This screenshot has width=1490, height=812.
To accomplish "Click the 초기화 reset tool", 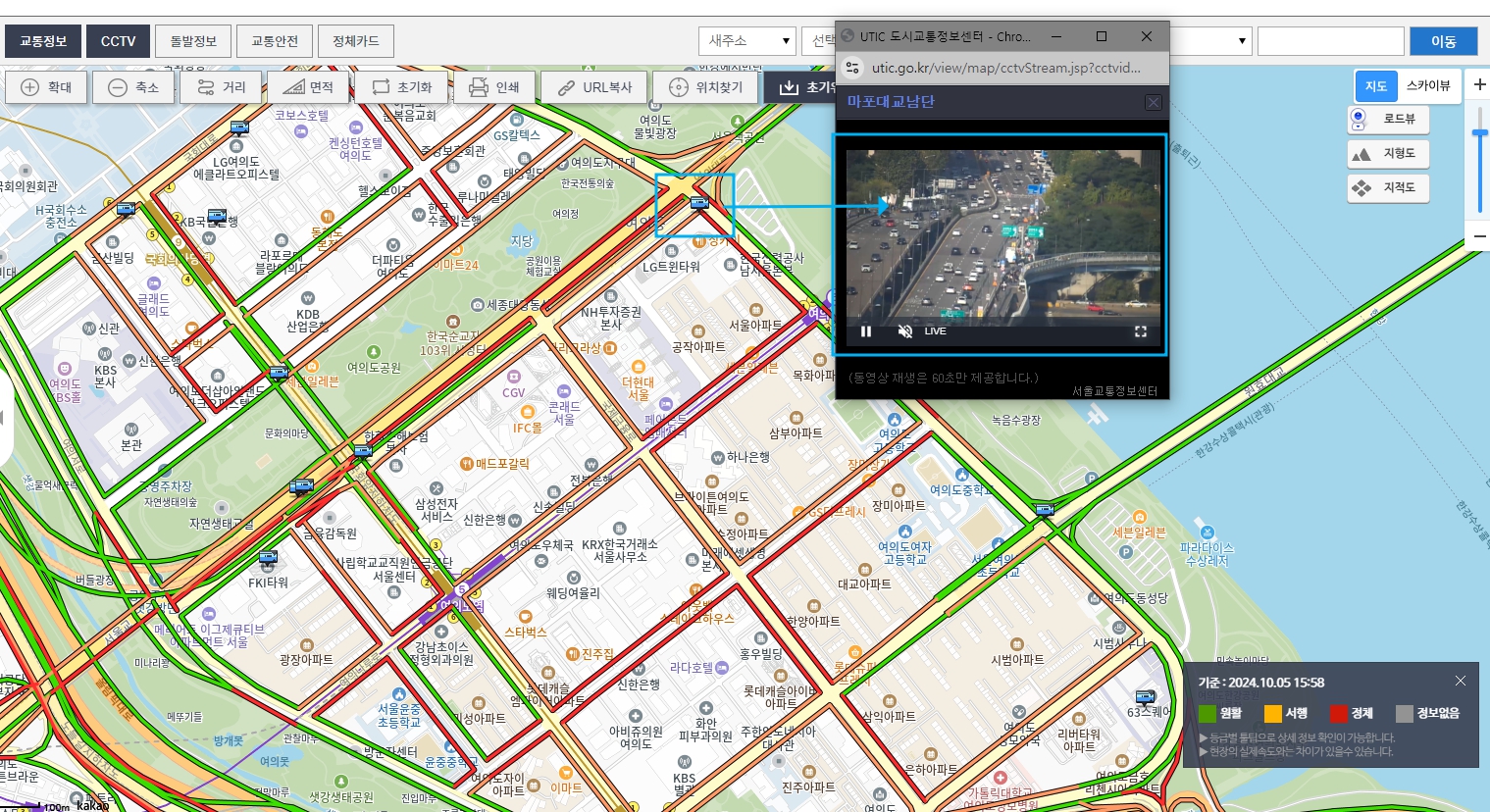I will [x=401, y=87].
